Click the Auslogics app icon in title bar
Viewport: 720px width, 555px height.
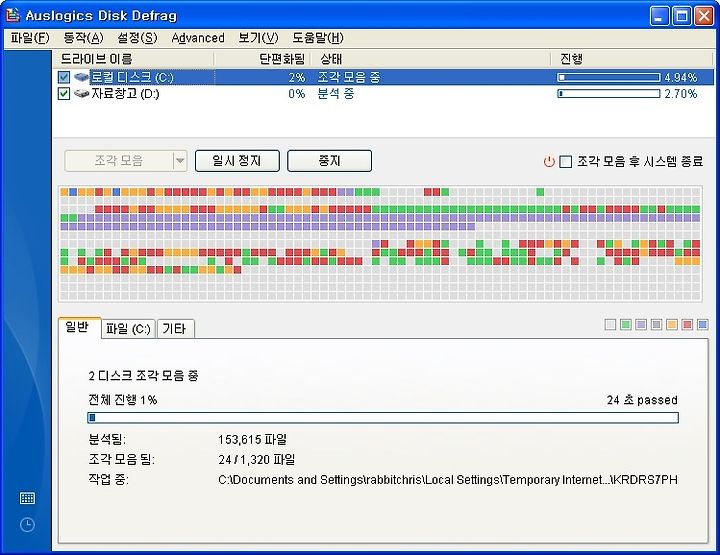(13, 15)
